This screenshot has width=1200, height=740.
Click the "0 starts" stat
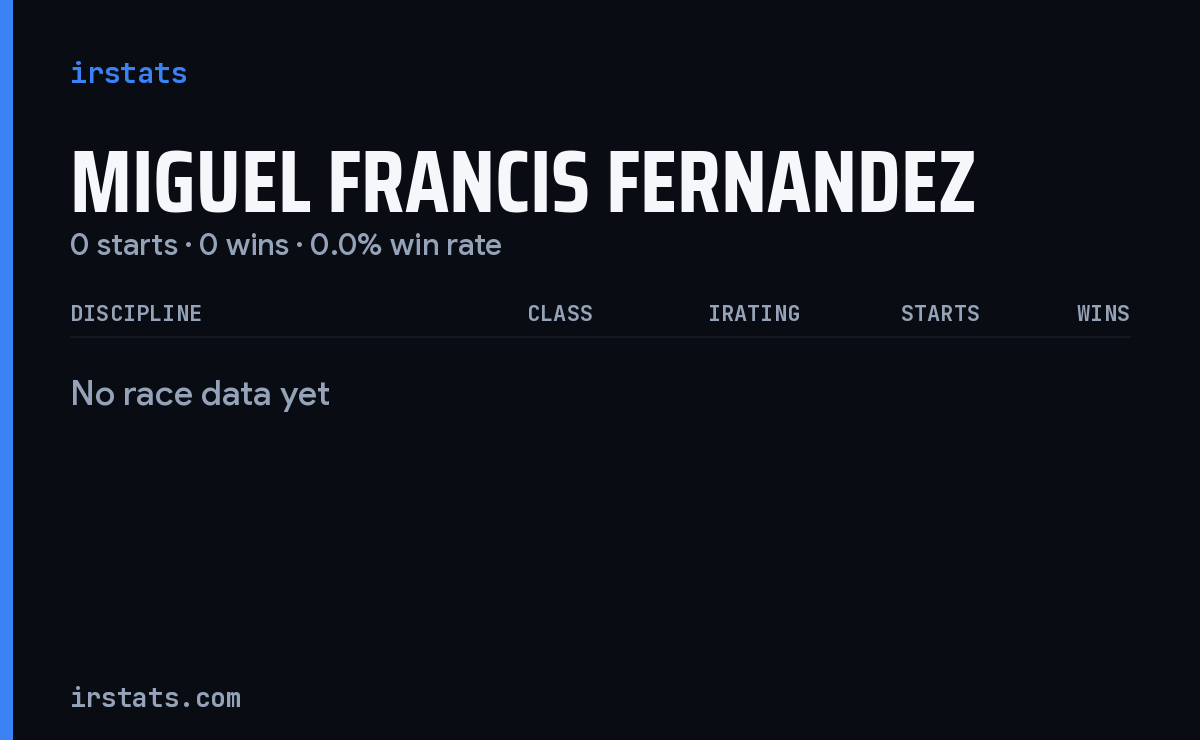124,245
